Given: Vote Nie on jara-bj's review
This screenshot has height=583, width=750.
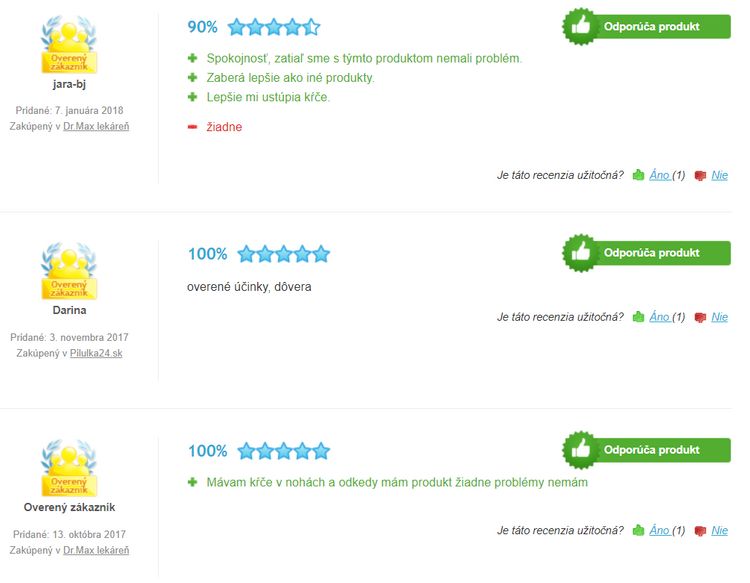Looking at the screenshot, I should (x=719, y=175).
